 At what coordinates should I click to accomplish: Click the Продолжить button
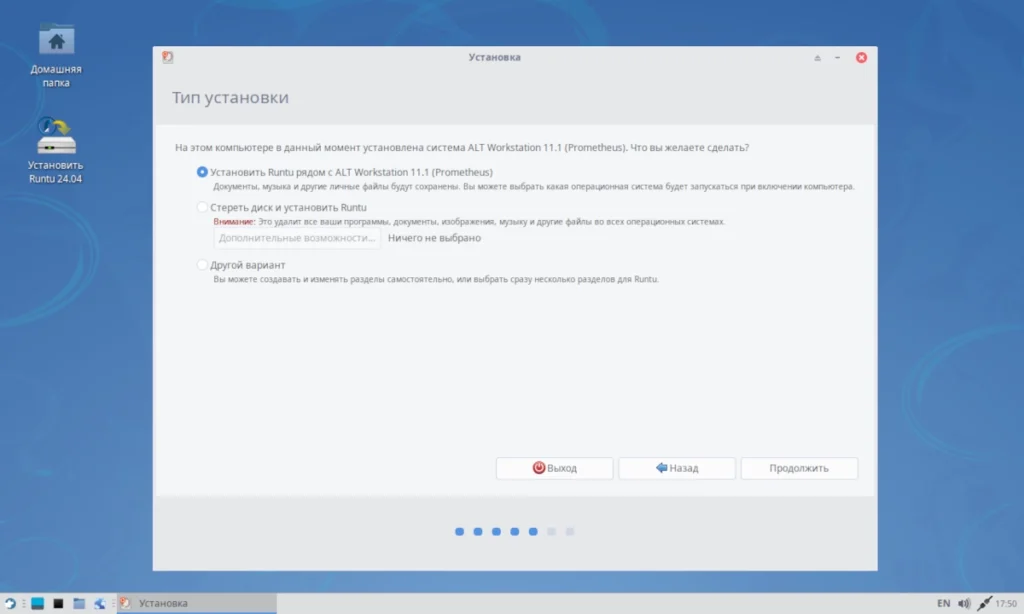[x=799, y=468]
